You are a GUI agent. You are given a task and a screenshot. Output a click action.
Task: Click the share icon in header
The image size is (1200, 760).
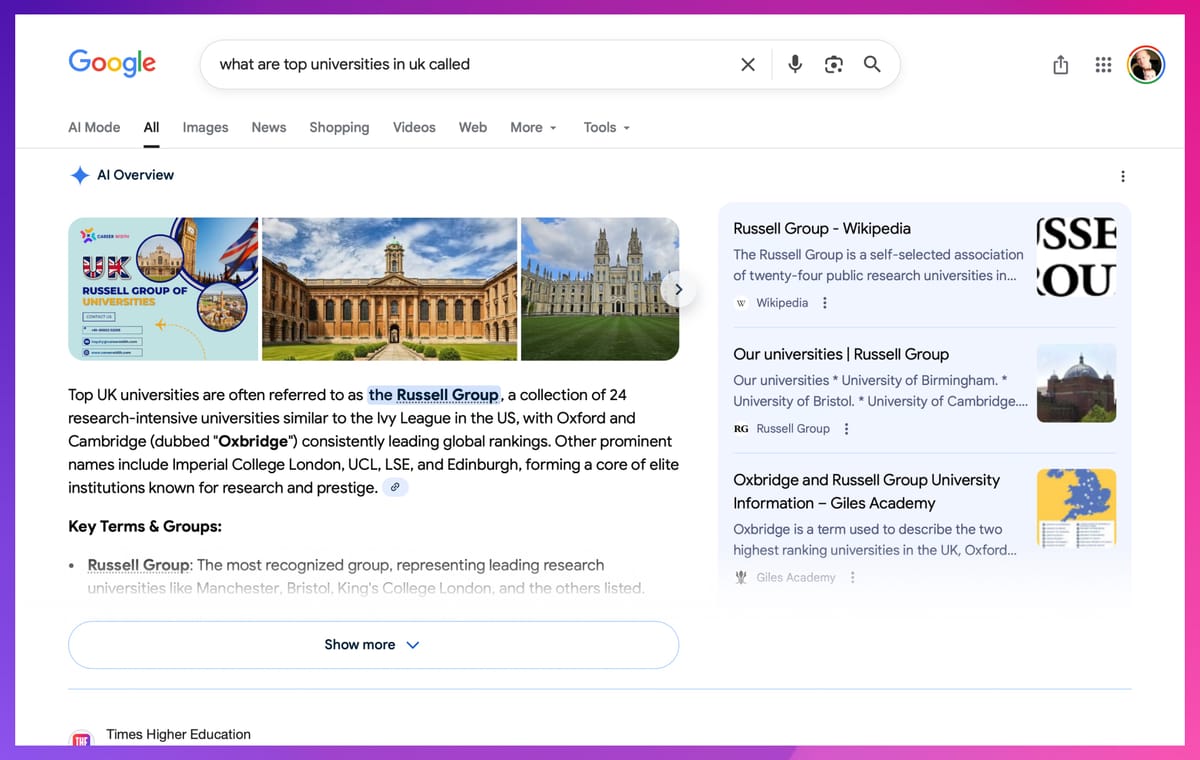coord(1061,65)
